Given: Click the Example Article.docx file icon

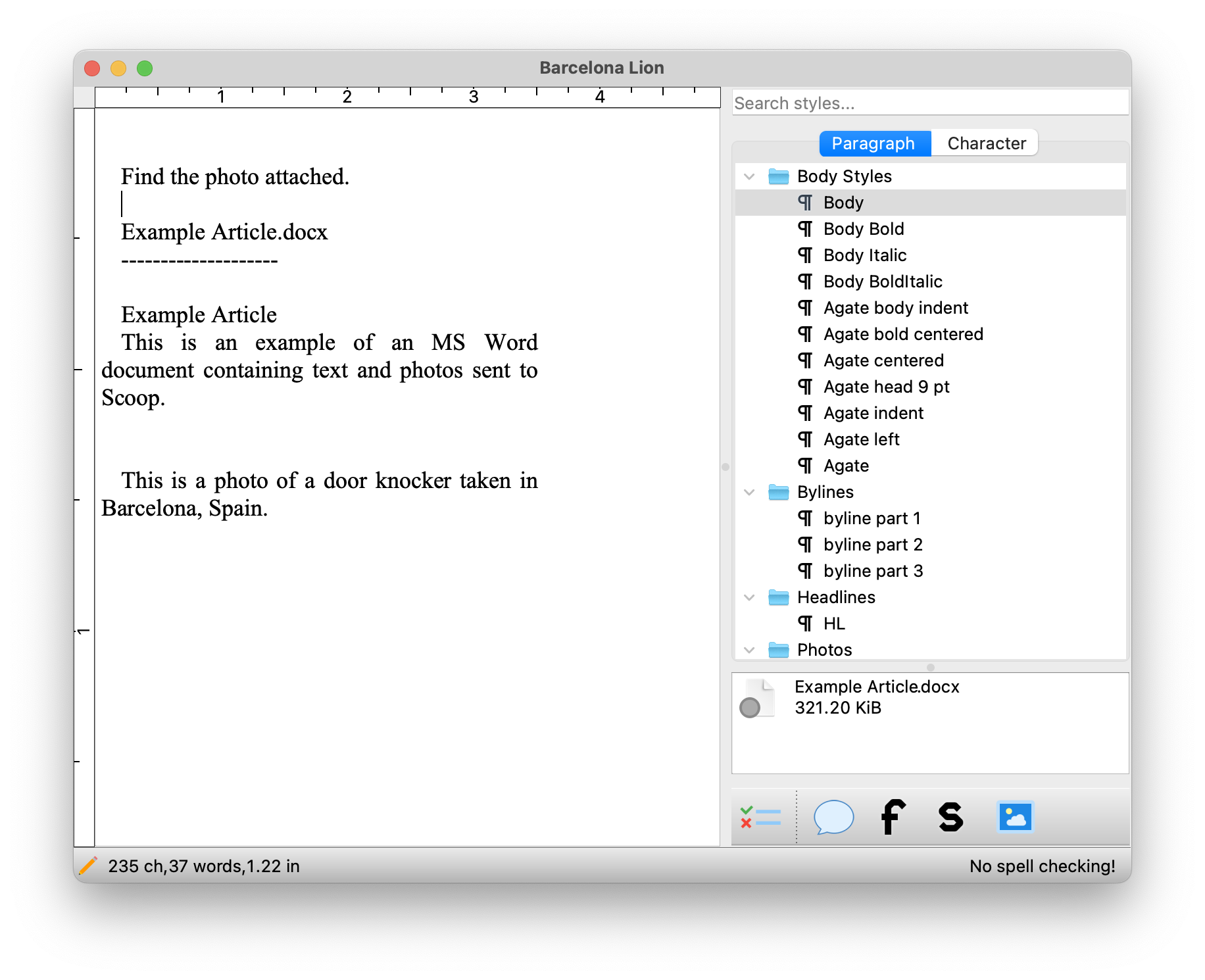Looking at the screenshot, I should click(757, 698).
